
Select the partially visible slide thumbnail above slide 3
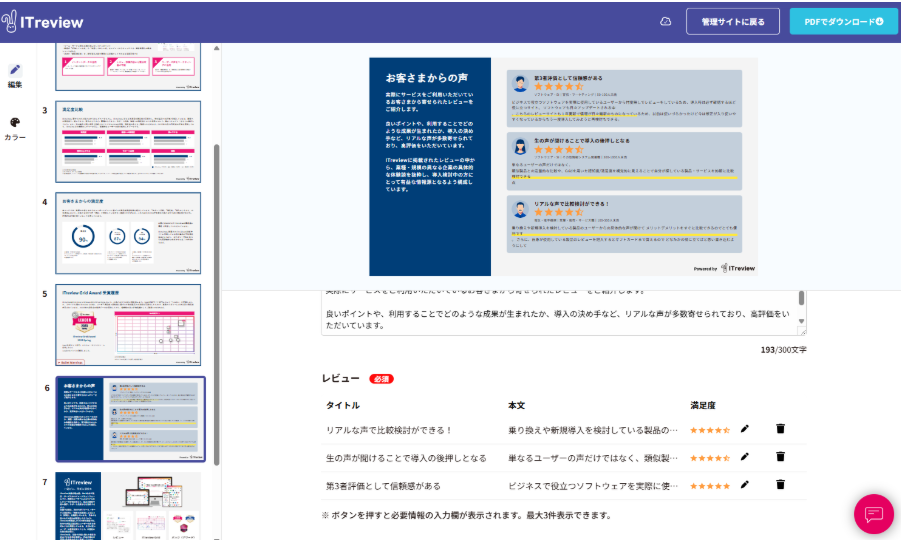(128, 67)
